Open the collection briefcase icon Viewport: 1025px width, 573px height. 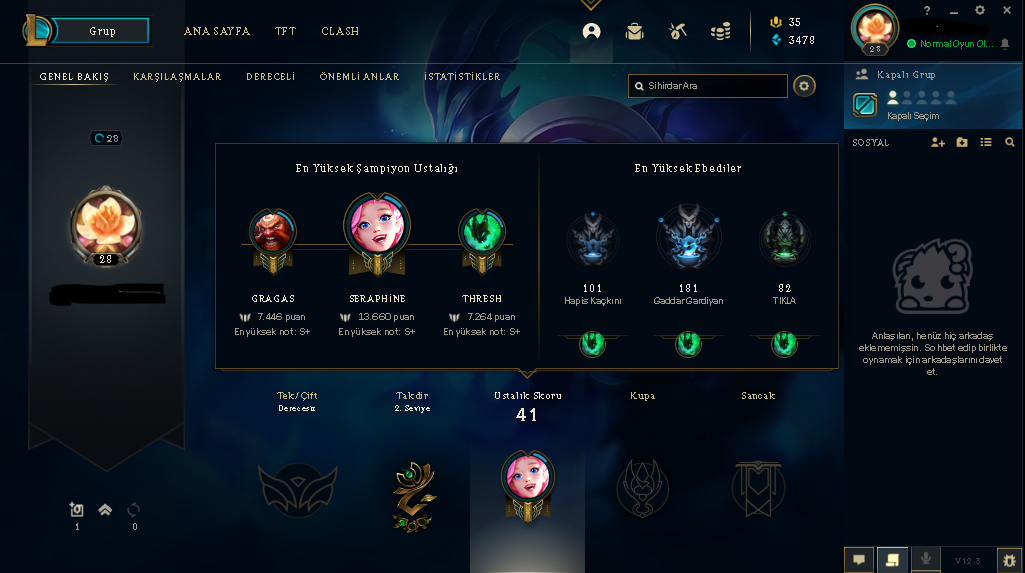click(x=634, y=31)
